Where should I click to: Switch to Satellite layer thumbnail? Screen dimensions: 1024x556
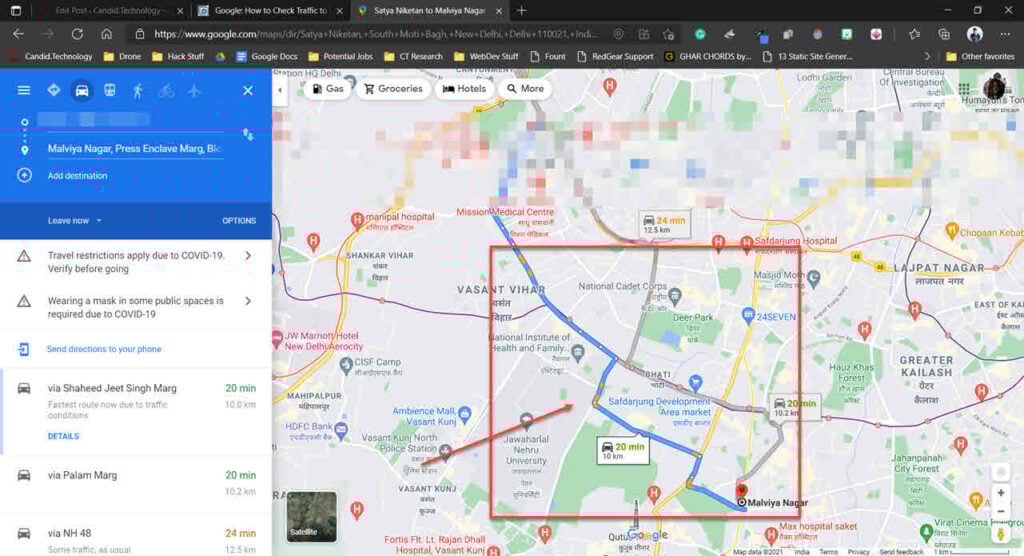click(x=312, y=516)
